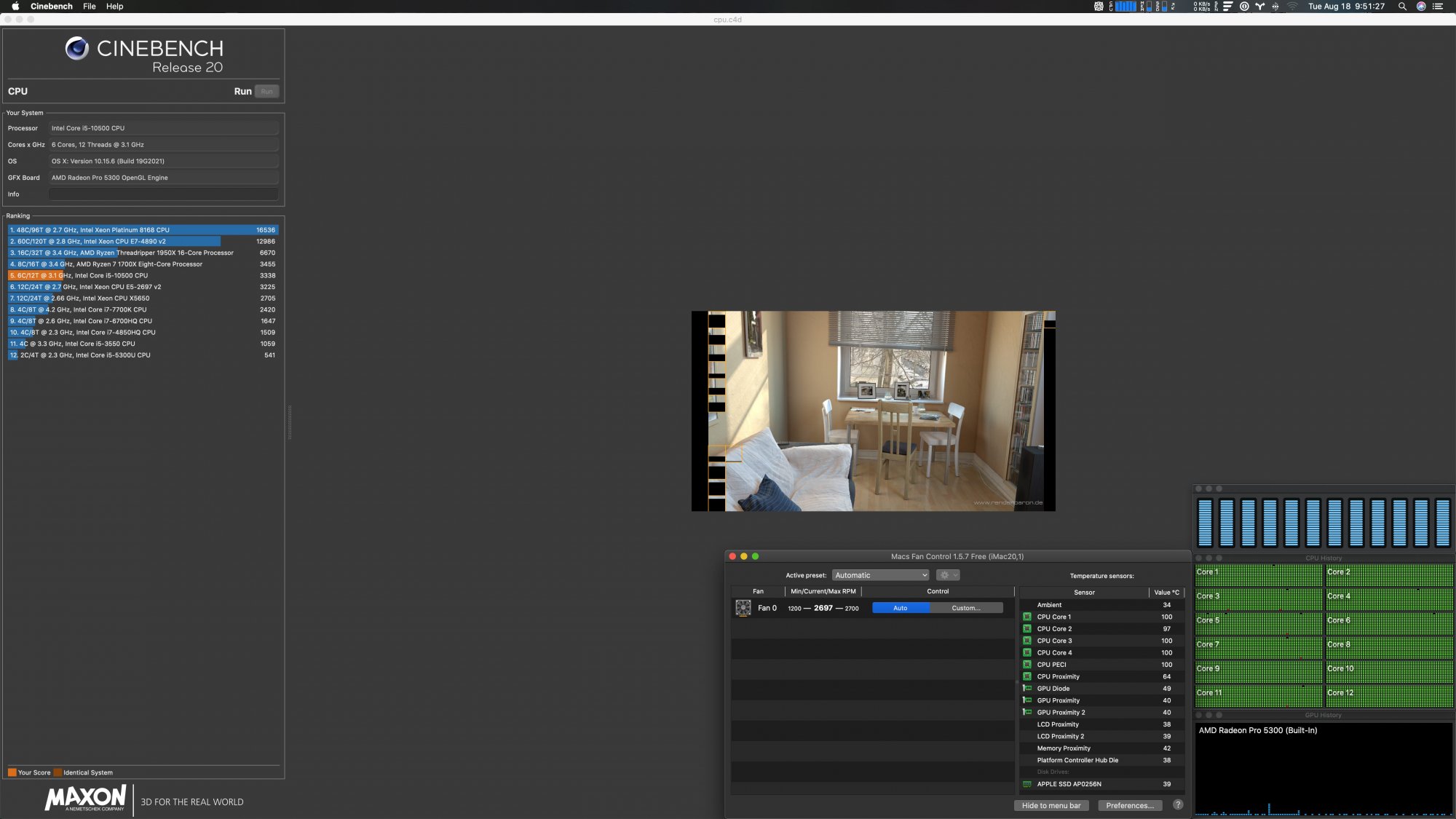This screenshot has width=1456, height=819.
Task: Select ranking row Xeon CPU E7-4890 v2
Action: click(x=143, y=241)
